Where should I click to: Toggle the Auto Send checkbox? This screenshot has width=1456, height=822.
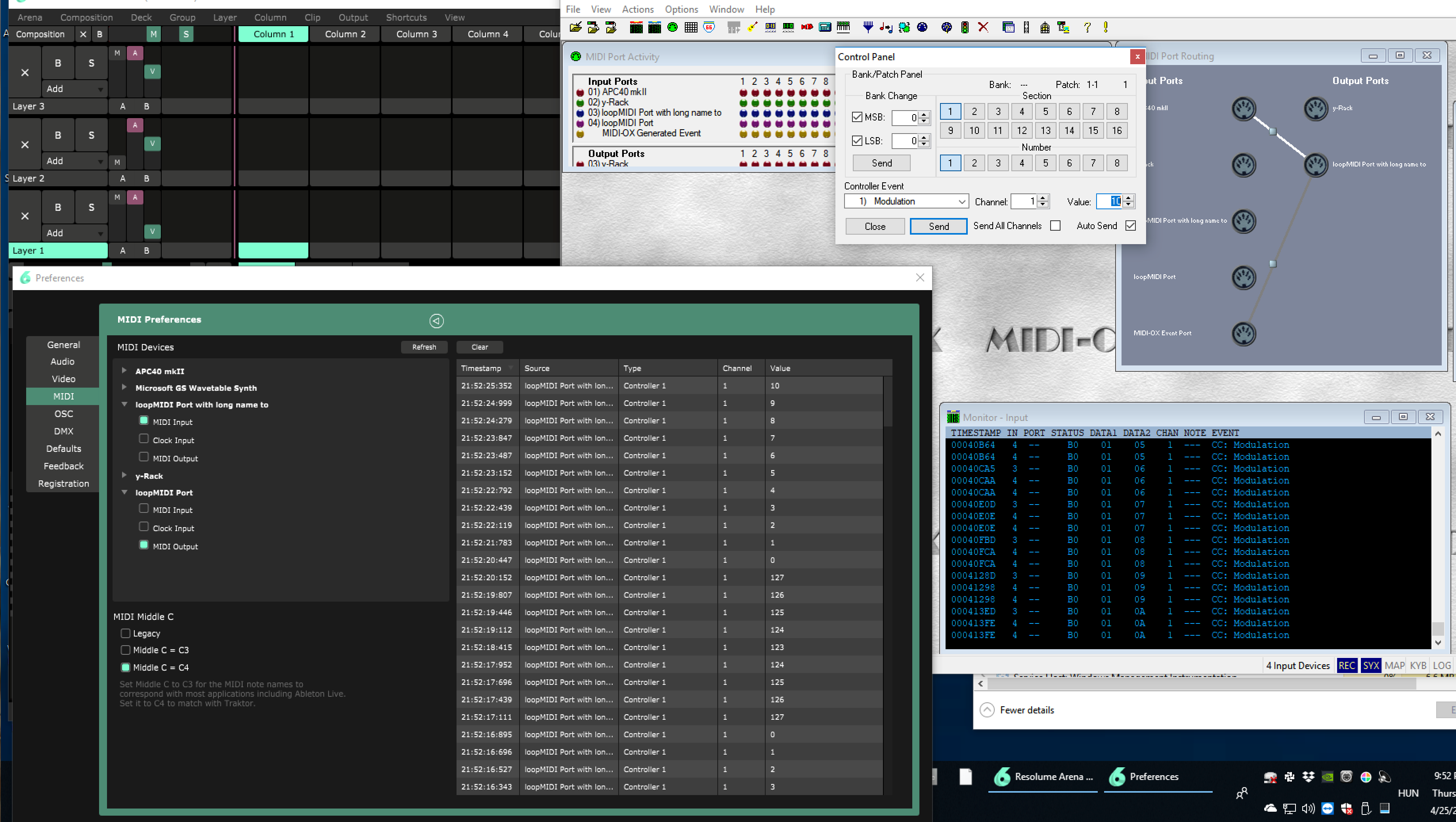[1130, 226]
